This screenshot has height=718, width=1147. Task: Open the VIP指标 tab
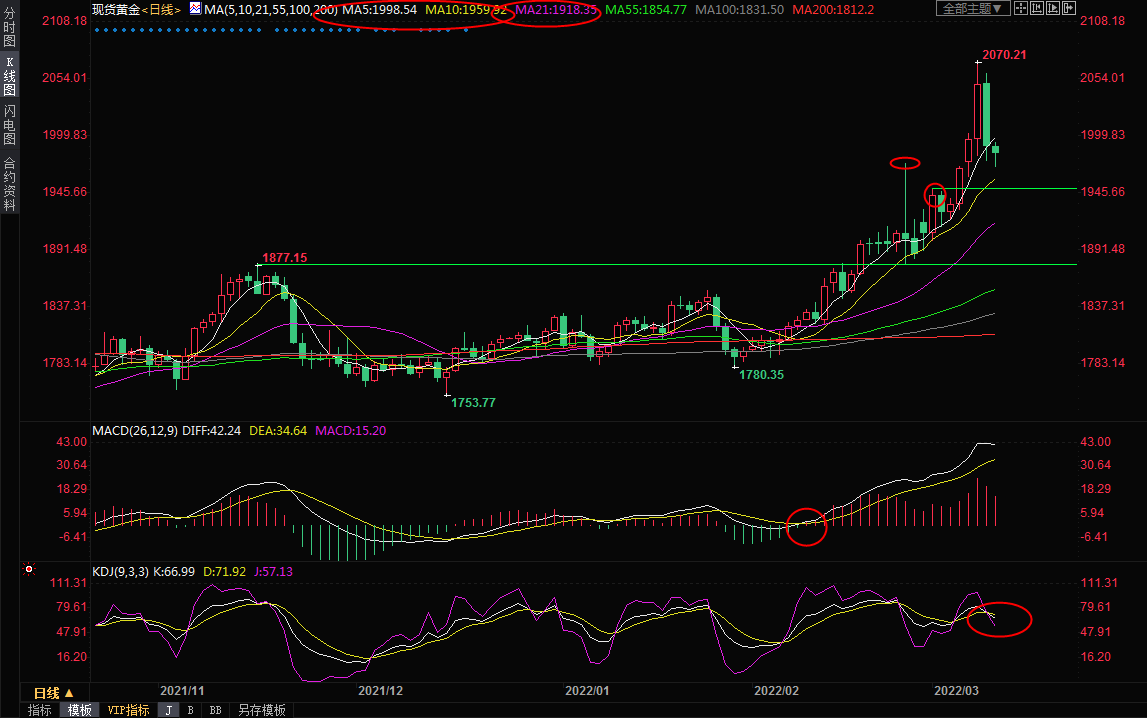128,710
